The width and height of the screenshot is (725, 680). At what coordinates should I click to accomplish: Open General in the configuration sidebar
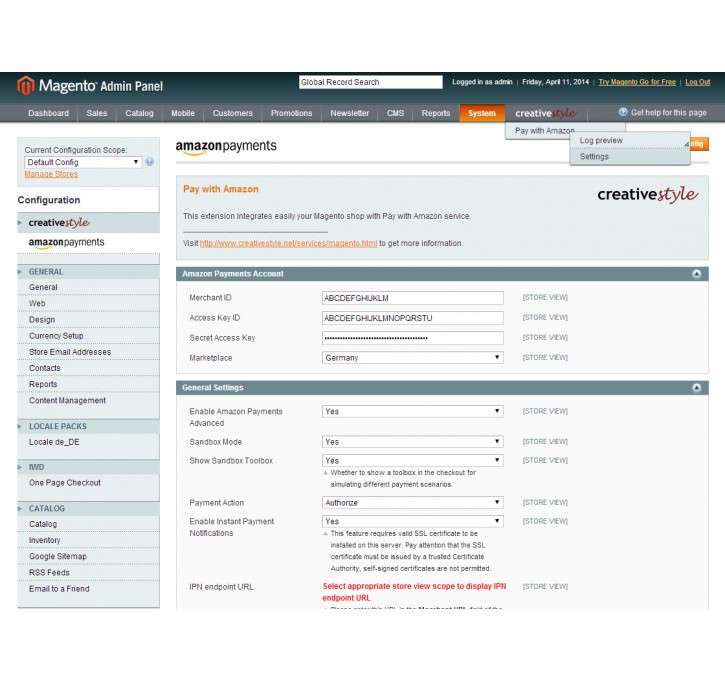click(88, 287)
